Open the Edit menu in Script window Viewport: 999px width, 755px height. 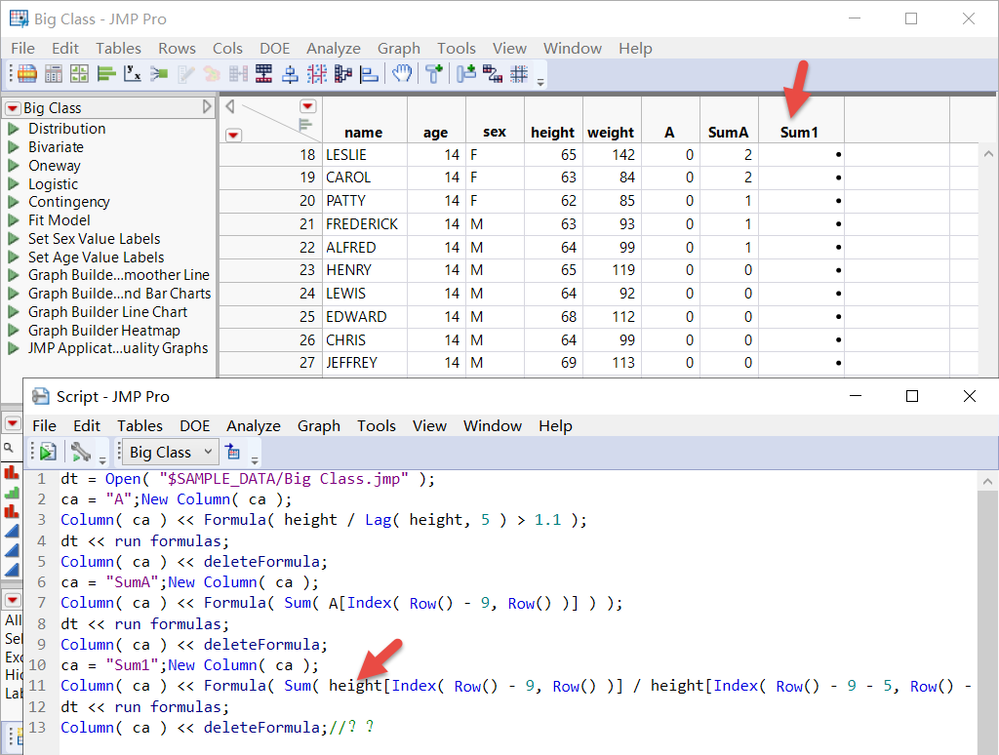(x=87, y=426)
